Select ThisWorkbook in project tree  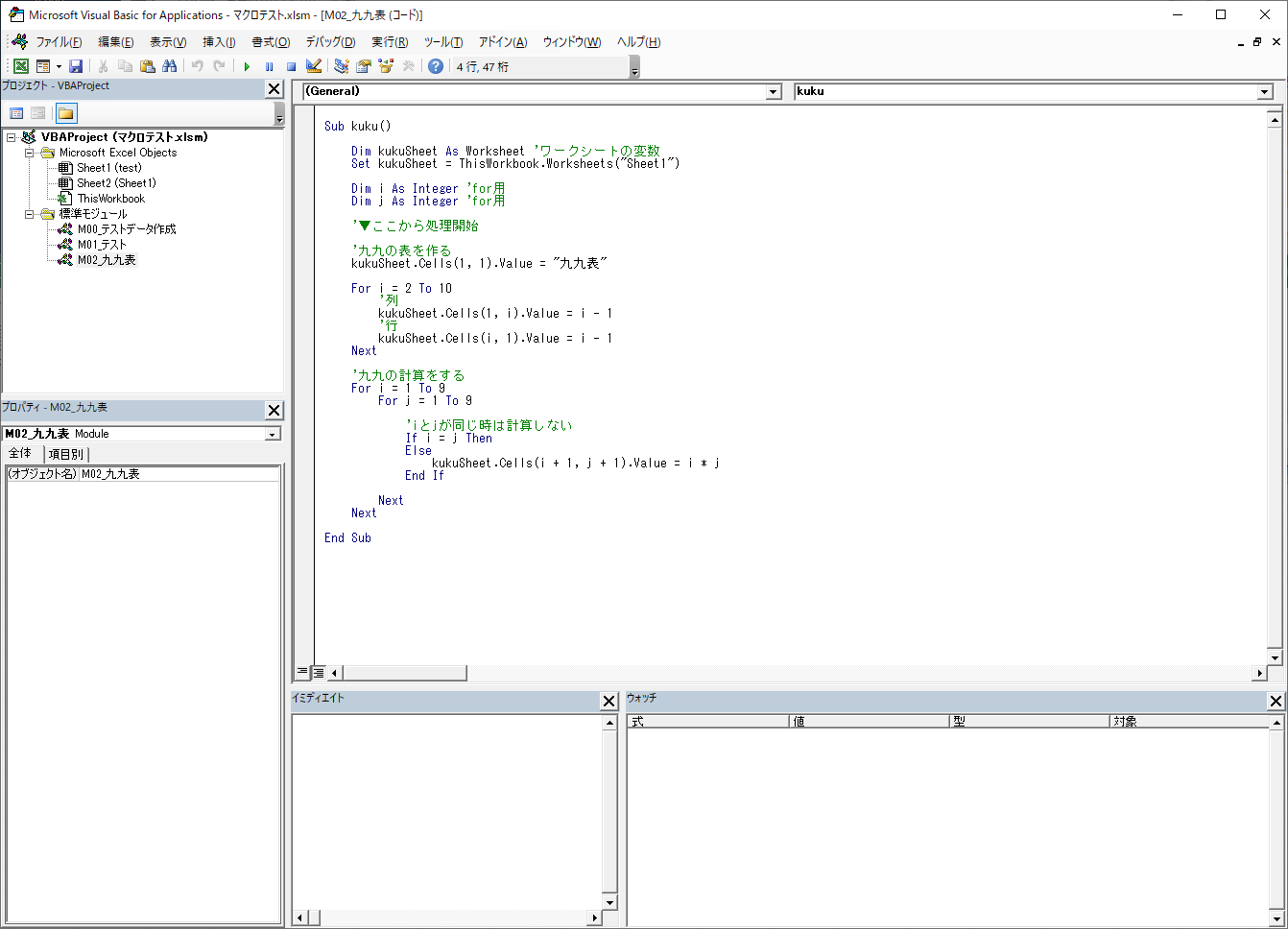(x=111, y=199)
